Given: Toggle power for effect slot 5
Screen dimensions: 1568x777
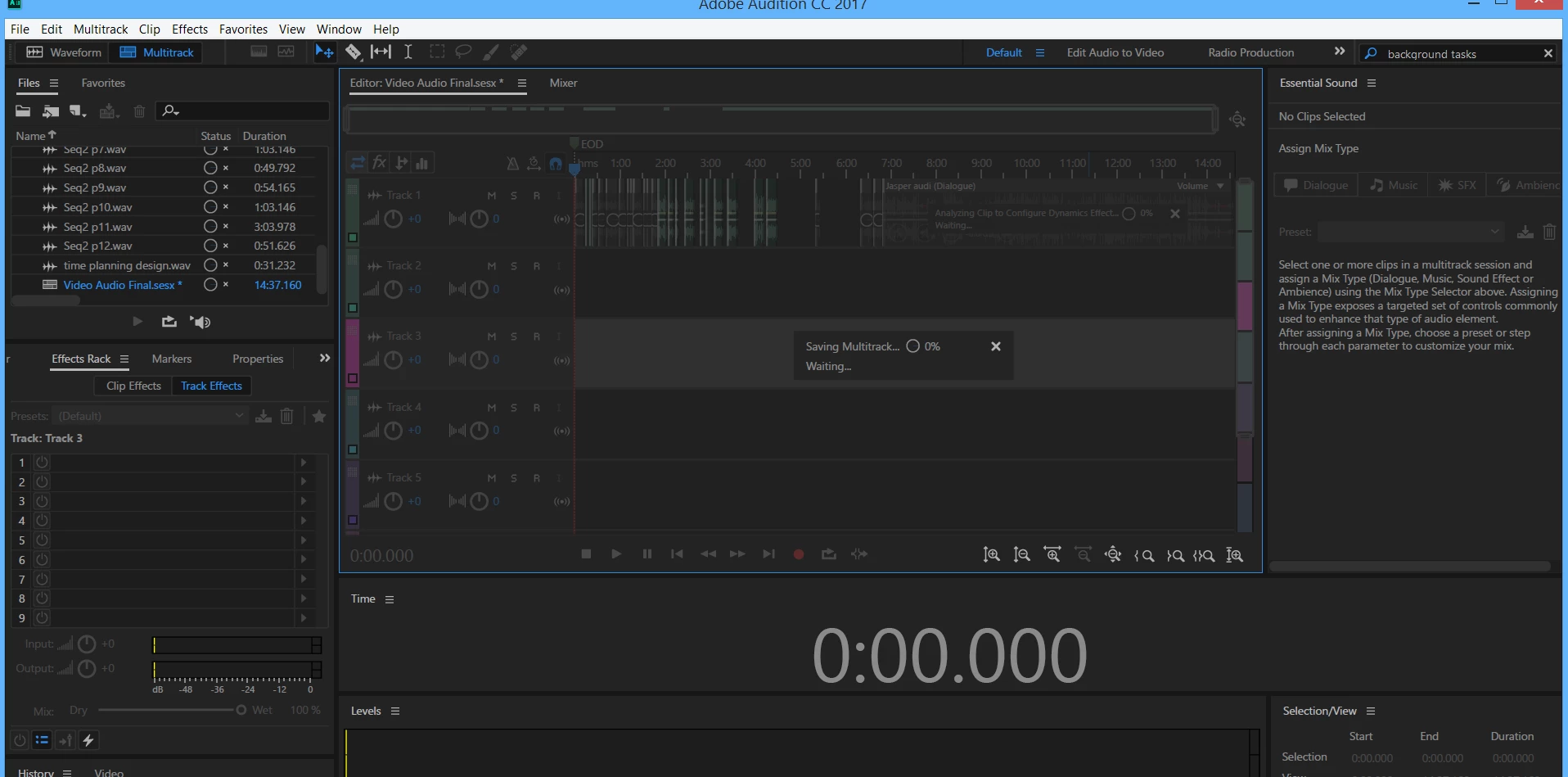Looking at the screenshot, I should (x=43, y=540).
